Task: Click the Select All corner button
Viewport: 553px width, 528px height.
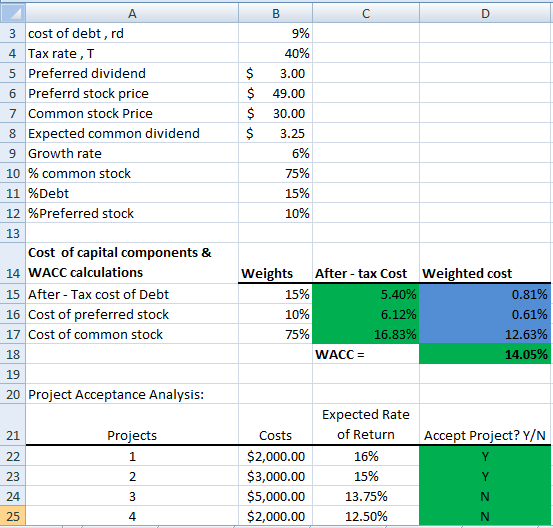Action: click(x=13, y=13)
